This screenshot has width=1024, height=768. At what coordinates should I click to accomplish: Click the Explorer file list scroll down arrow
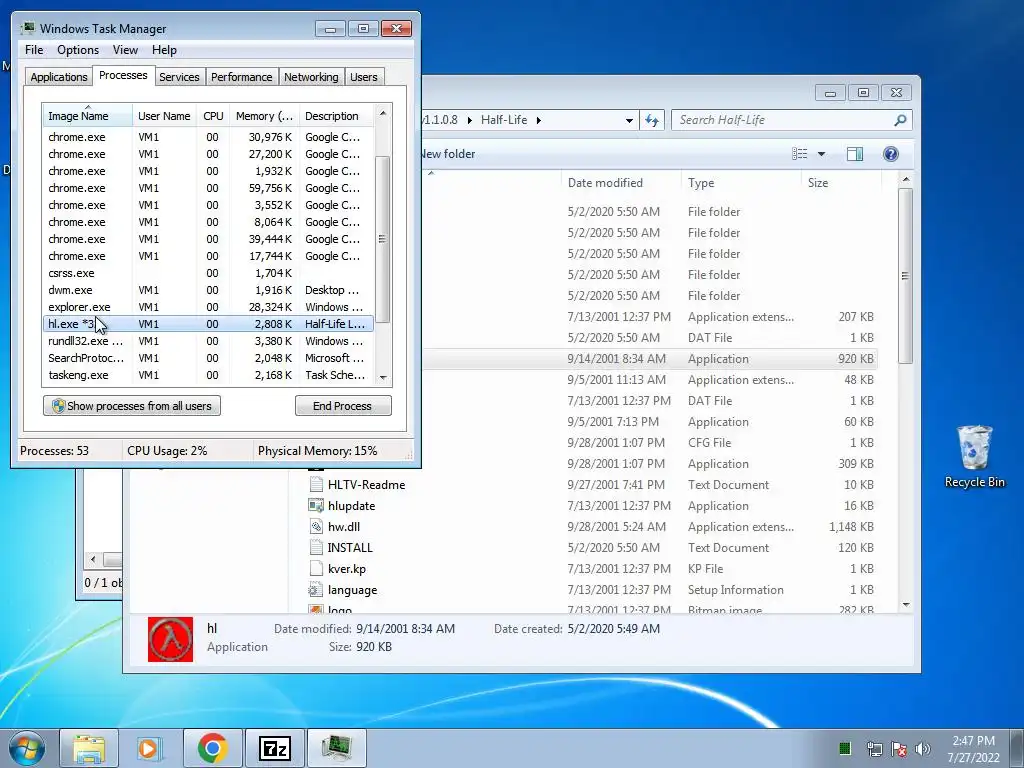point(906,605)
